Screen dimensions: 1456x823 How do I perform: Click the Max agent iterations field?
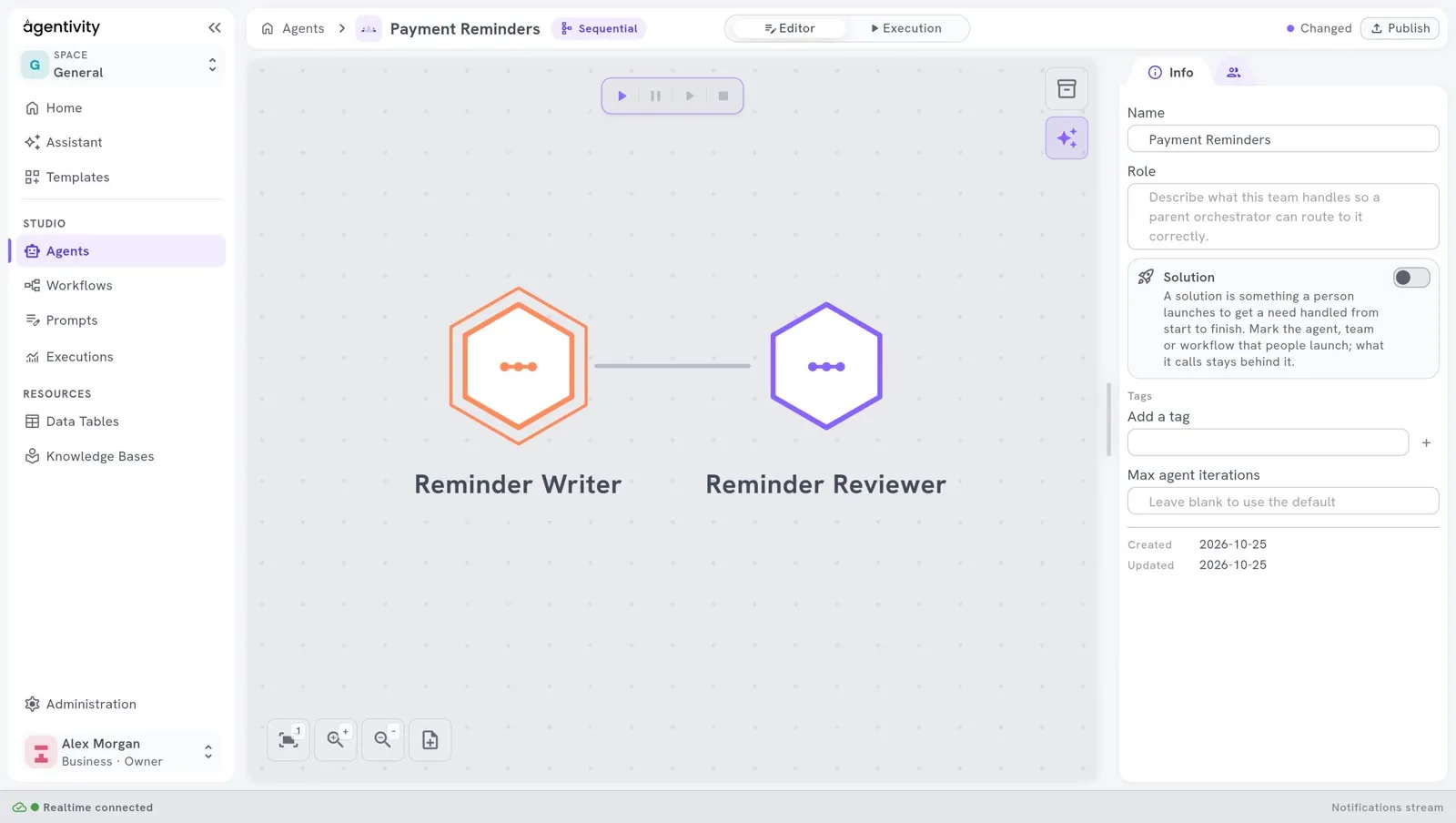[1283, 502]
